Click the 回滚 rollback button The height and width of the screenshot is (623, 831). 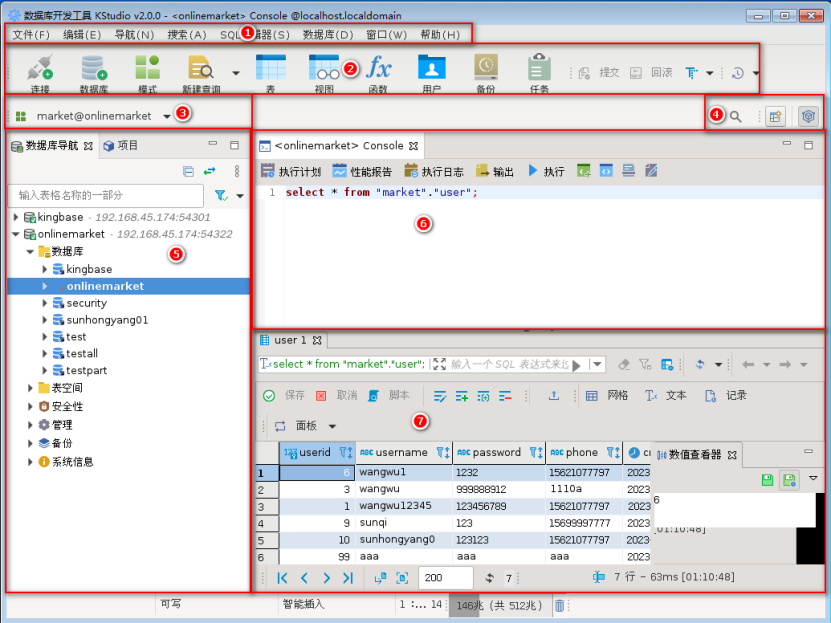point(651,73)
